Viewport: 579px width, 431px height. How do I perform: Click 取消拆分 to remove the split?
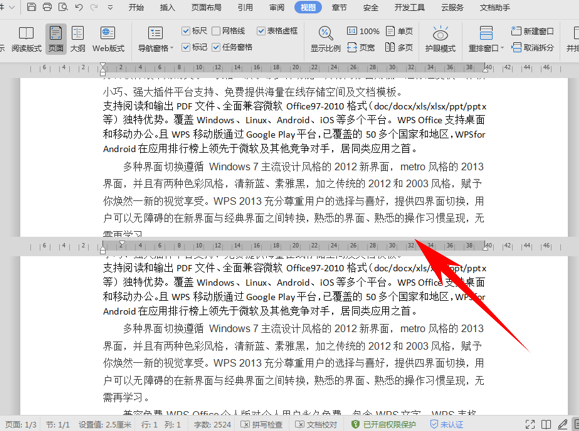click(532, 47)
